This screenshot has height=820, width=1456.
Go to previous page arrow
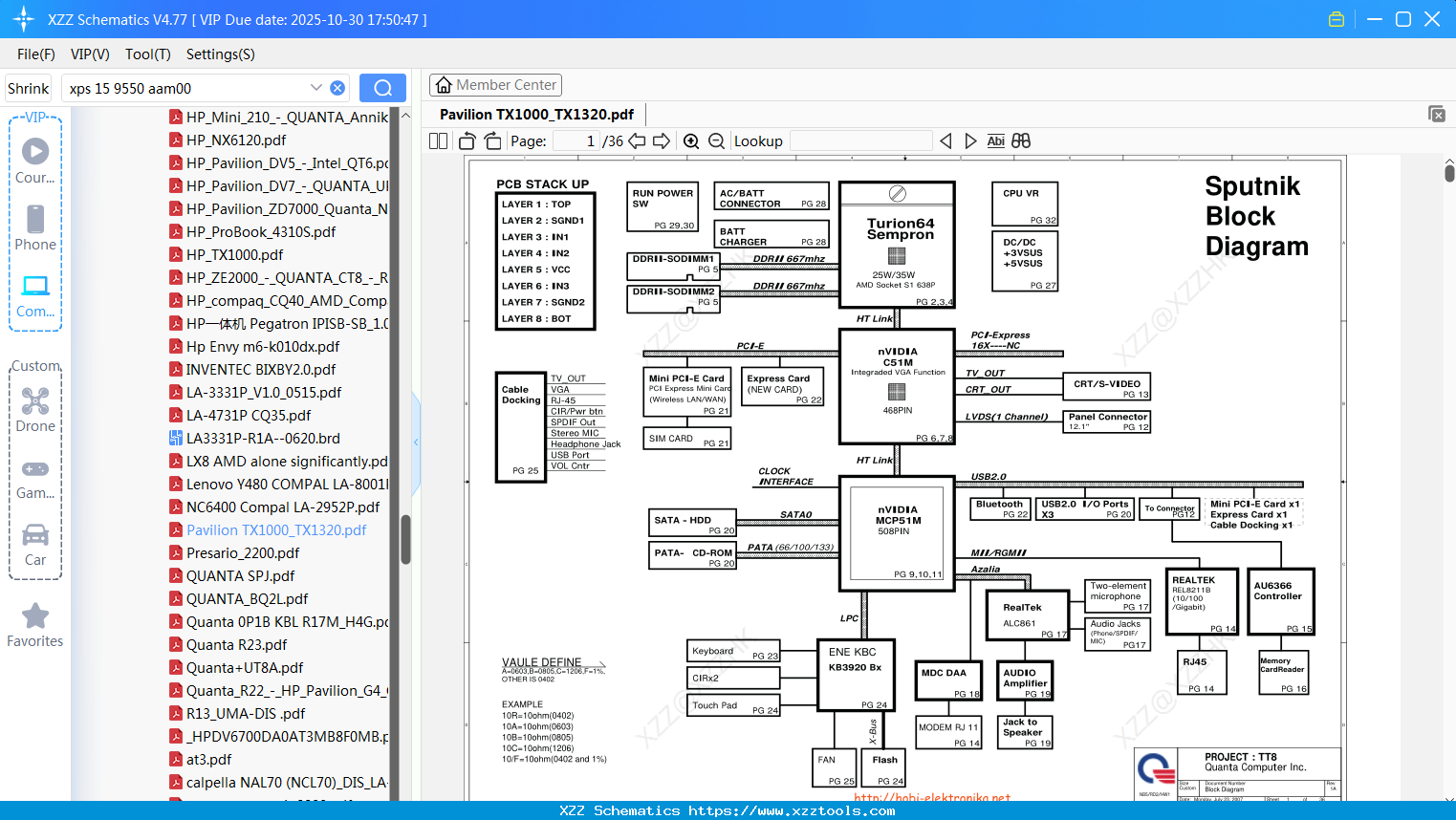[x=637, y=140]
